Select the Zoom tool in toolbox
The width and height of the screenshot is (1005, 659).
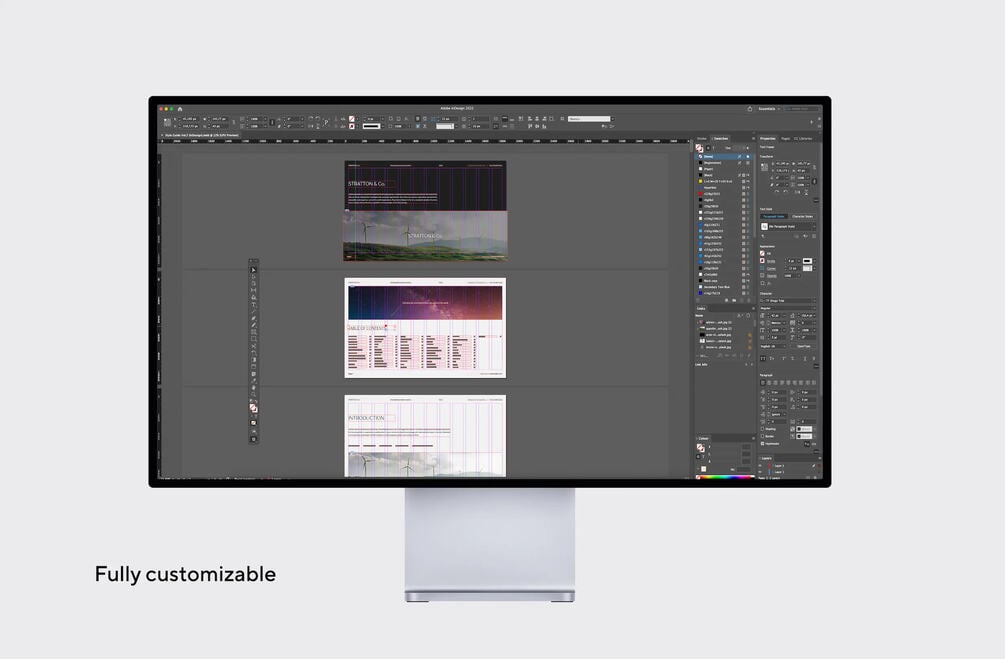(x=253, y=394)
